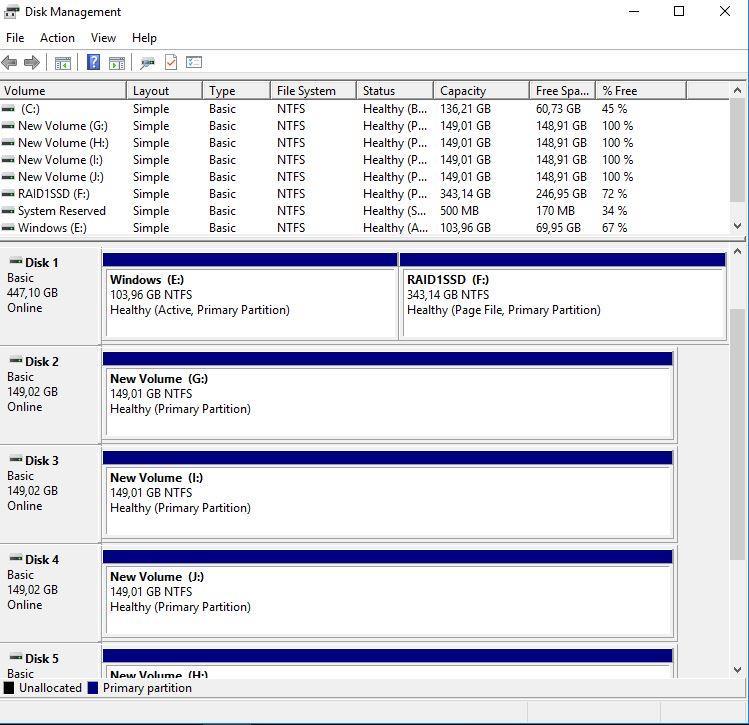Select the New Volume (I:) list row
Viewport: 749px width, 725px height.
(x=364, y=160)
